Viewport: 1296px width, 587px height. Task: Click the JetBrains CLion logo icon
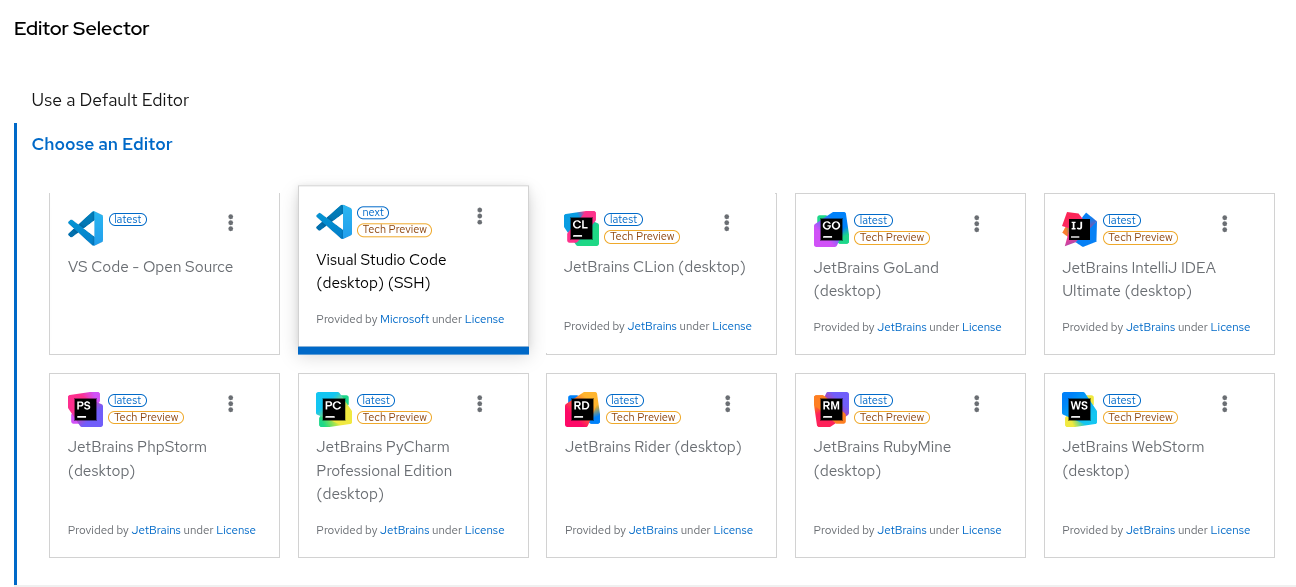tap(581, 229)
